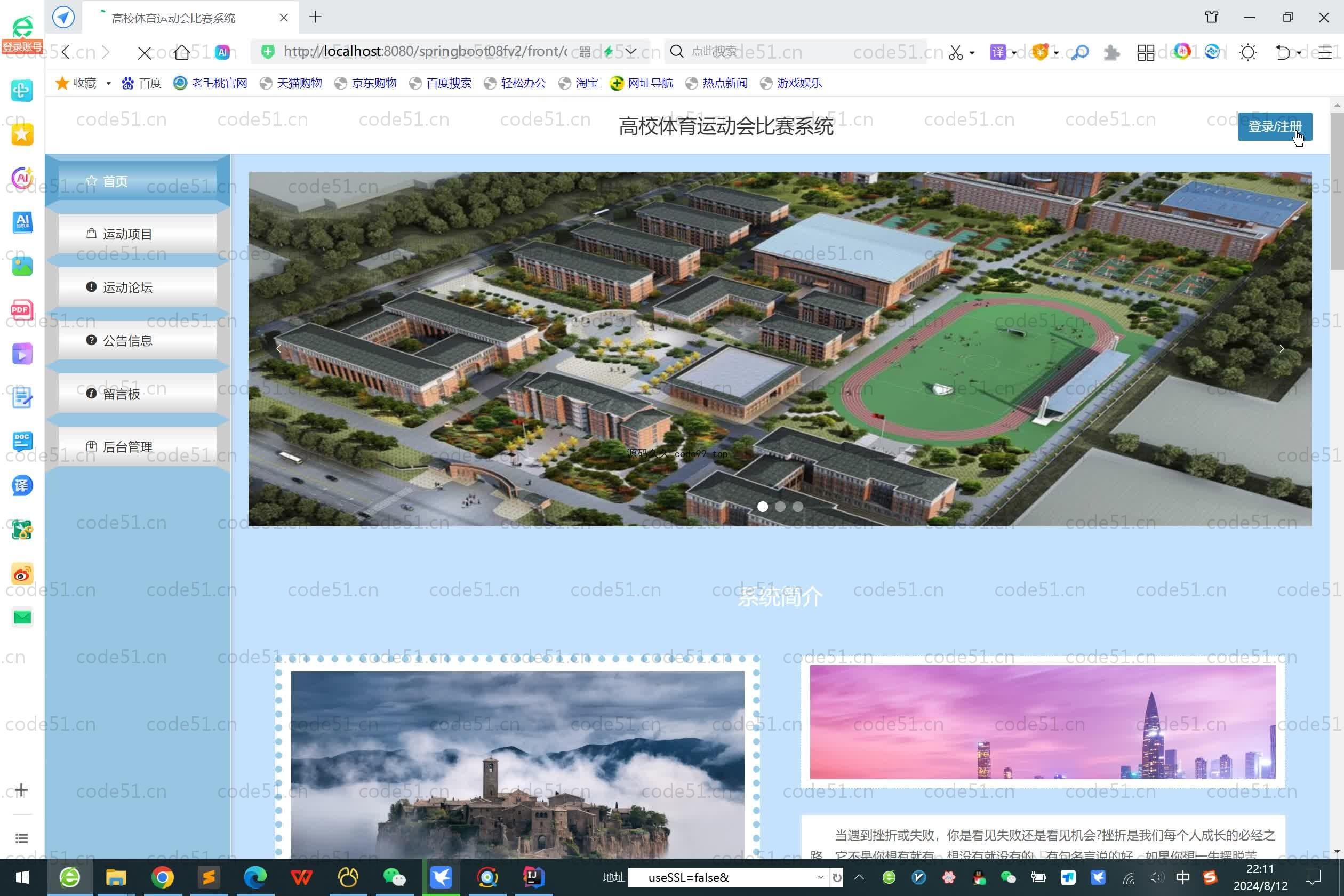Open the DOC tool sidebar icon

point(22,441)
